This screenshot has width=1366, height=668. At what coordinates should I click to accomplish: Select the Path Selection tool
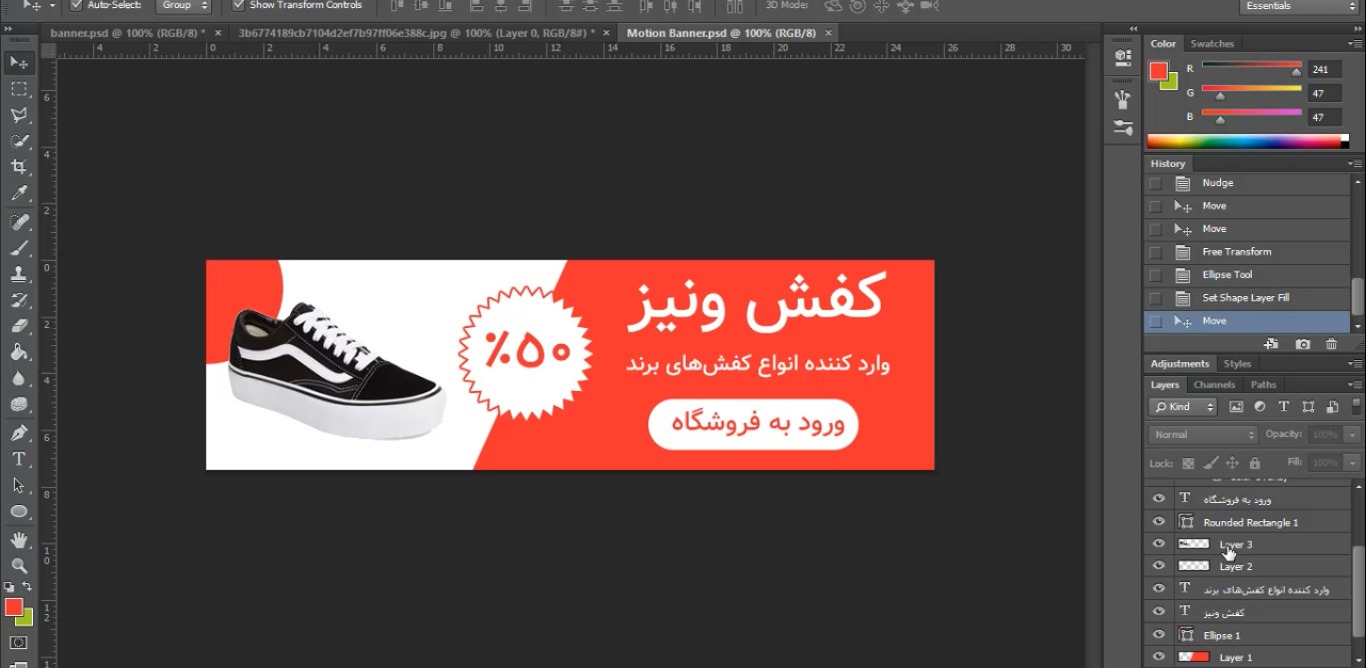pyautogui.click(x=19, y=485)
